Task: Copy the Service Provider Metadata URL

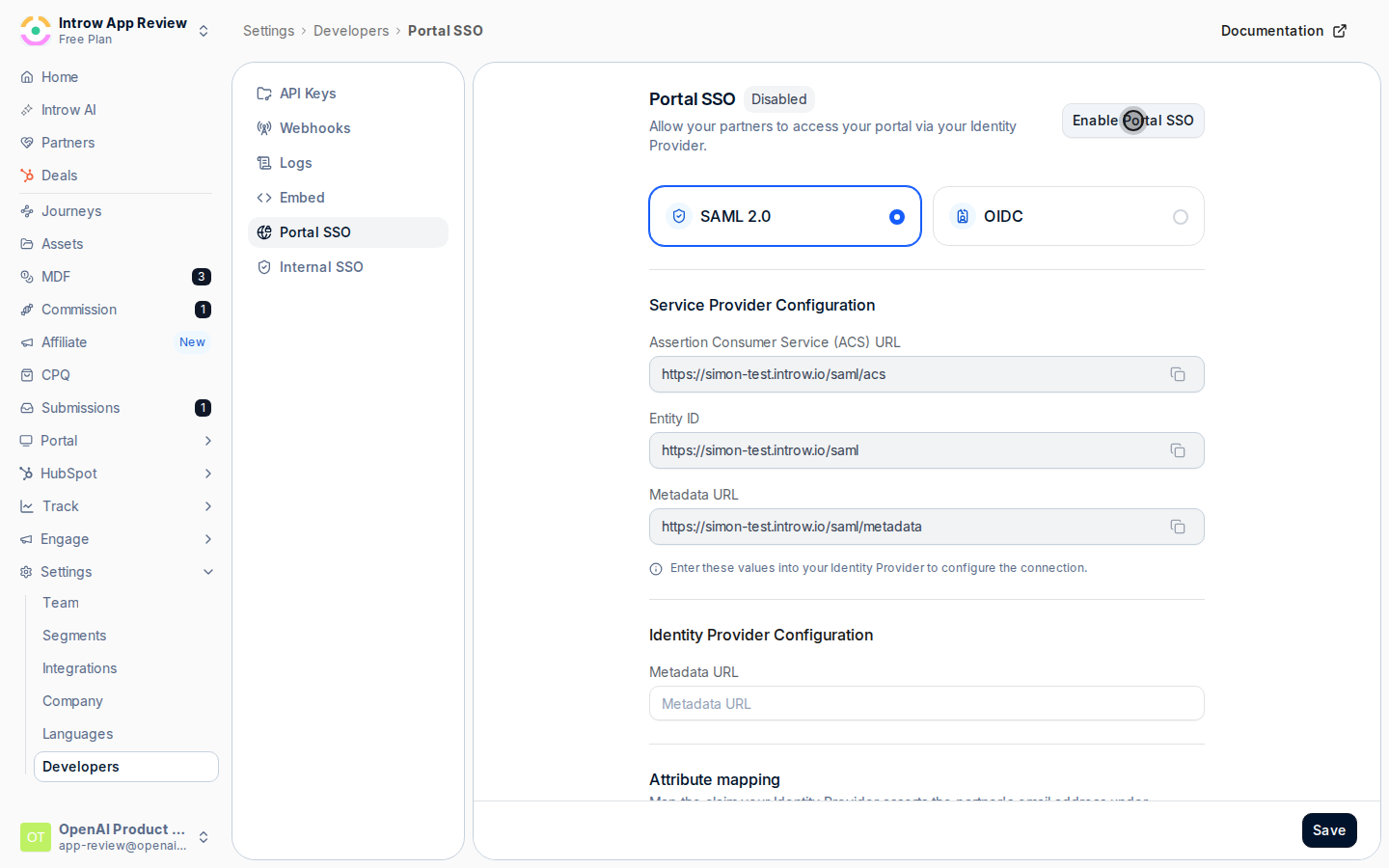Action: [1178, 527]
